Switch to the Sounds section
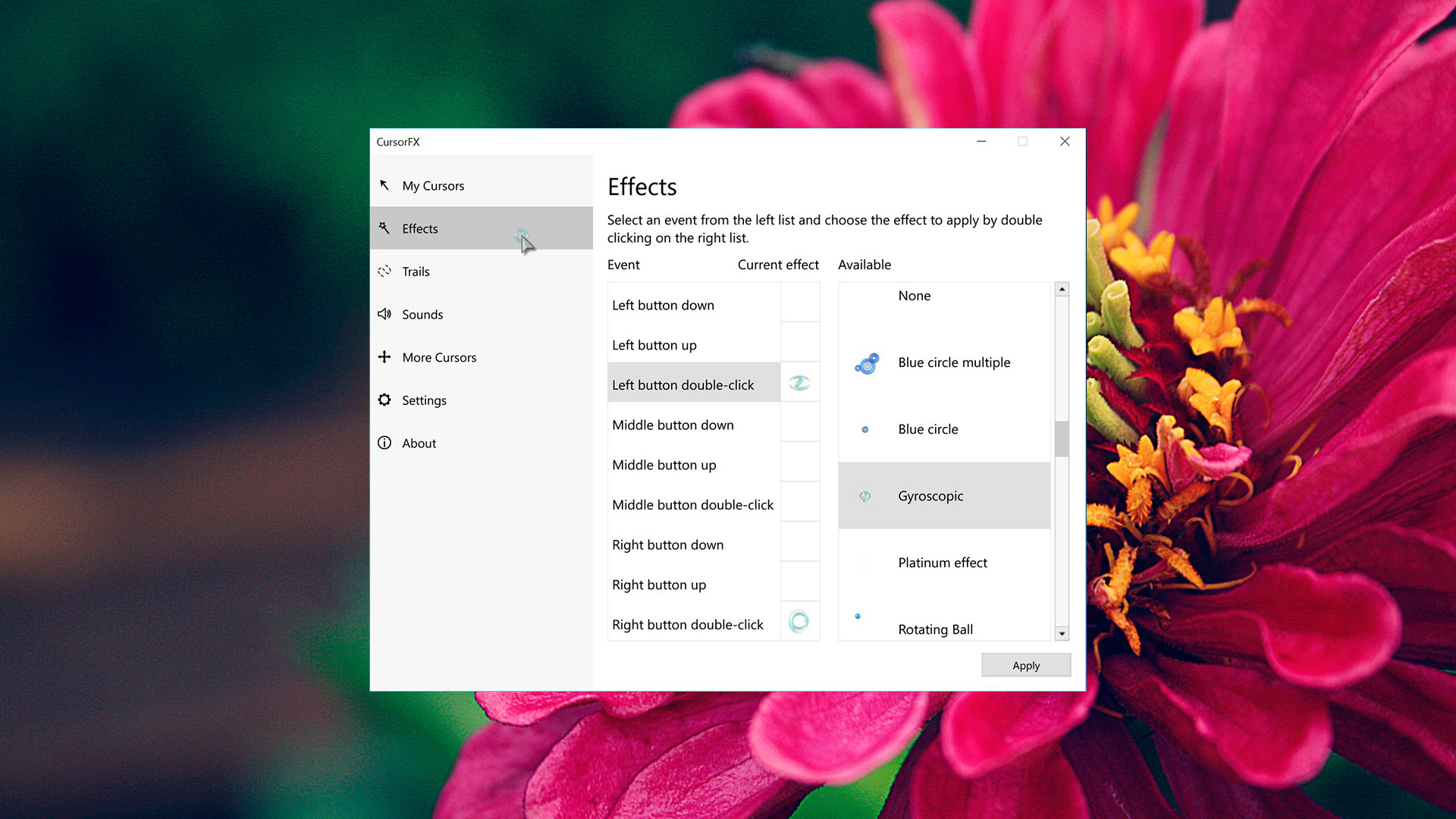Image resolution: width=1456 pixels, height=819 pixels. click(422, 314)
